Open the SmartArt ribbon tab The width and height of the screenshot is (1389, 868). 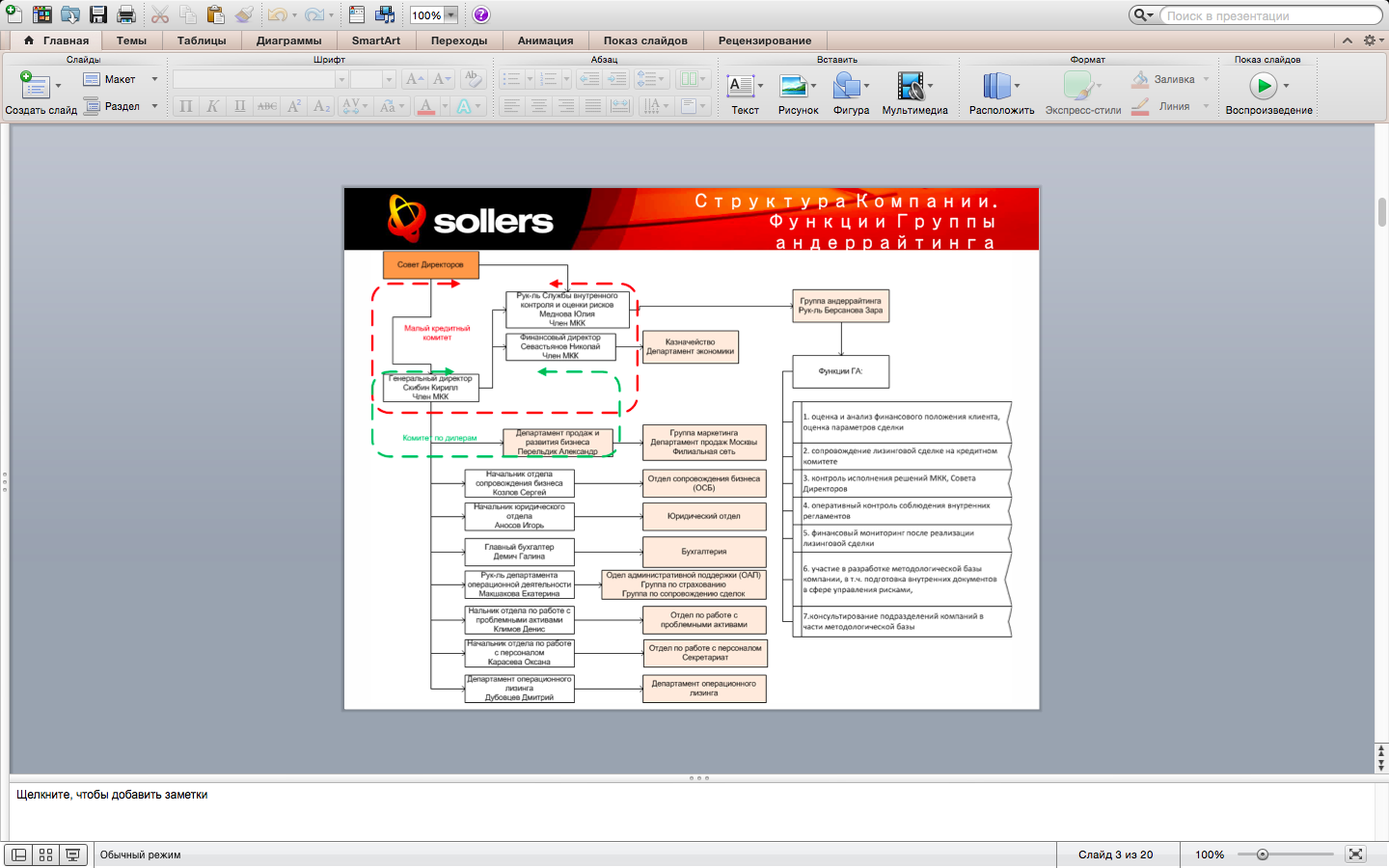(x=376, y=41)
